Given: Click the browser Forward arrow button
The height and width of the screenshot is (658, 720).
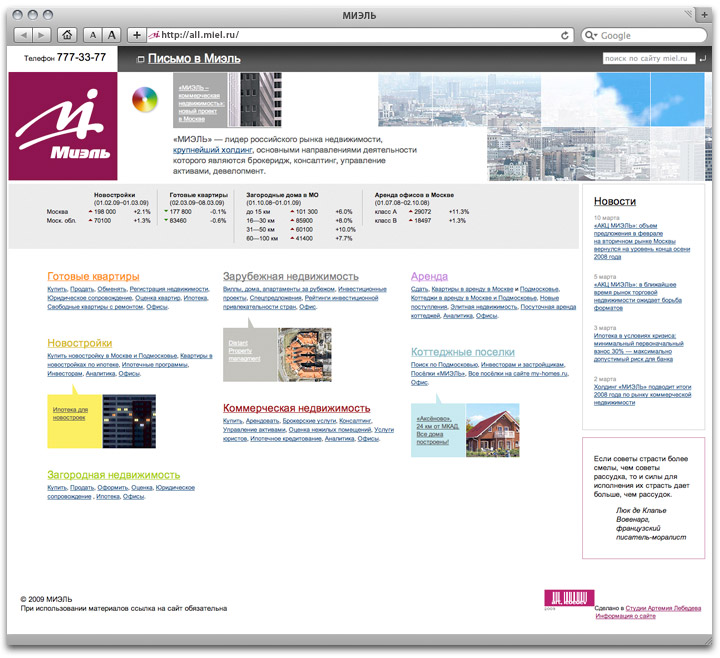Looking at the screenshot, I should 42,35.
